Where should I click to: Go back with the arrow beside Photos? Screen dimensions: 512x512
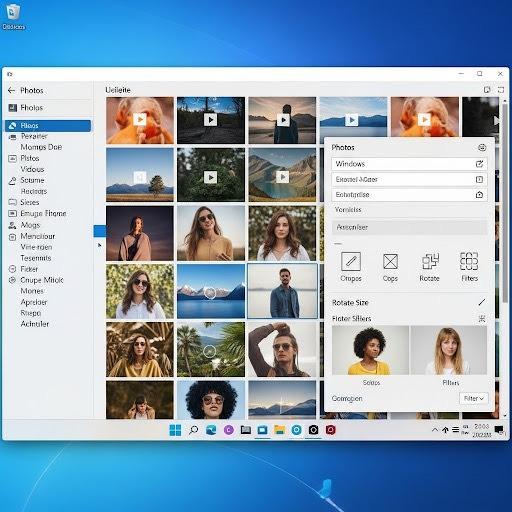click(11, 90)
